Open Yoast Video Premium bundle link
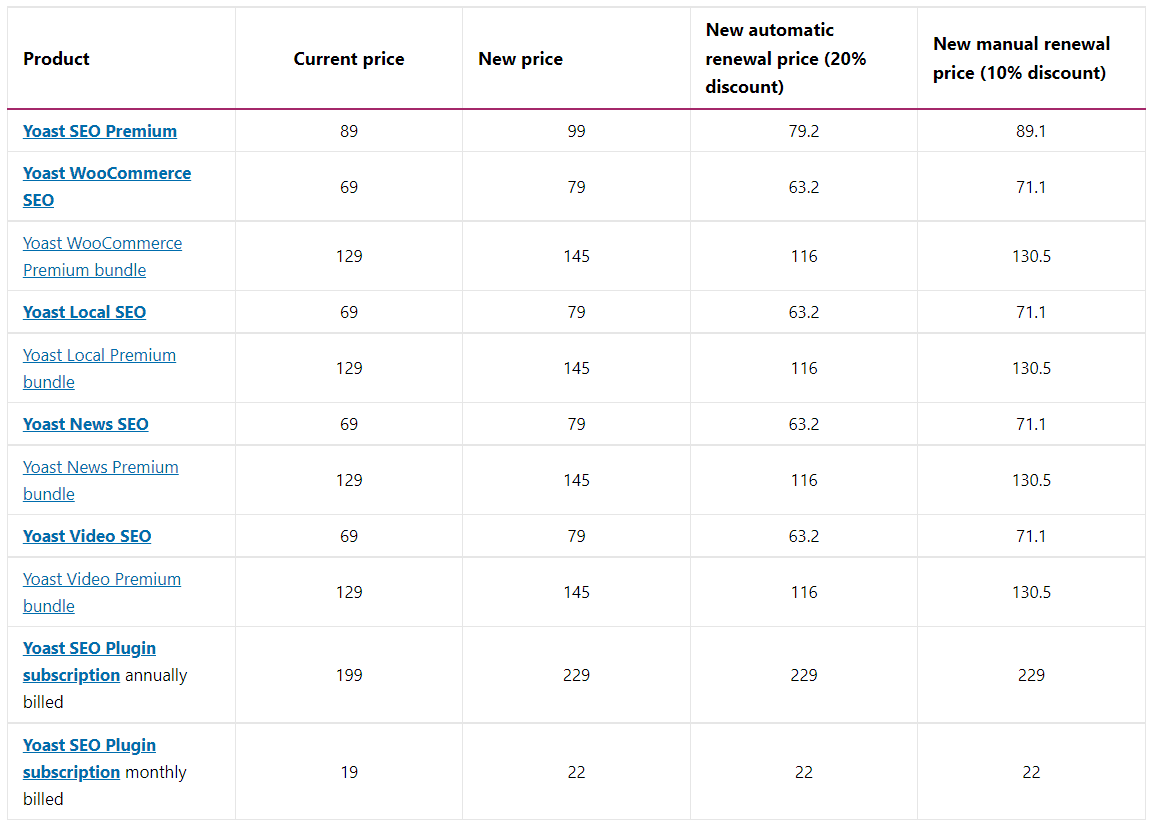This screenshot has height=826, width=1149. tap(102, 580)
